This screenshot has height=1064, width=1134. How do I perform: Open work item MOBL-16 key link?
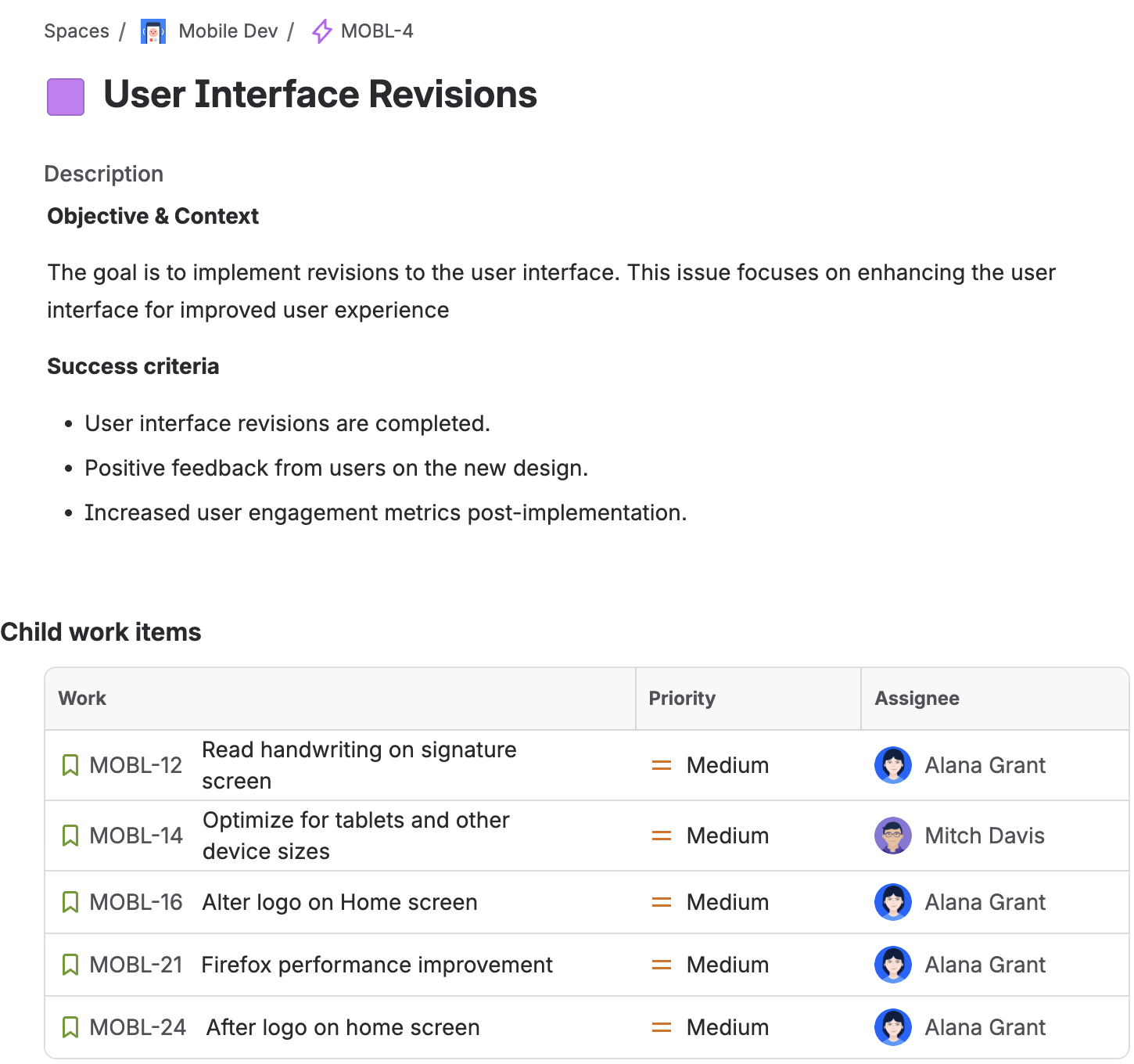pyautogui.click(x=136, y=902)
